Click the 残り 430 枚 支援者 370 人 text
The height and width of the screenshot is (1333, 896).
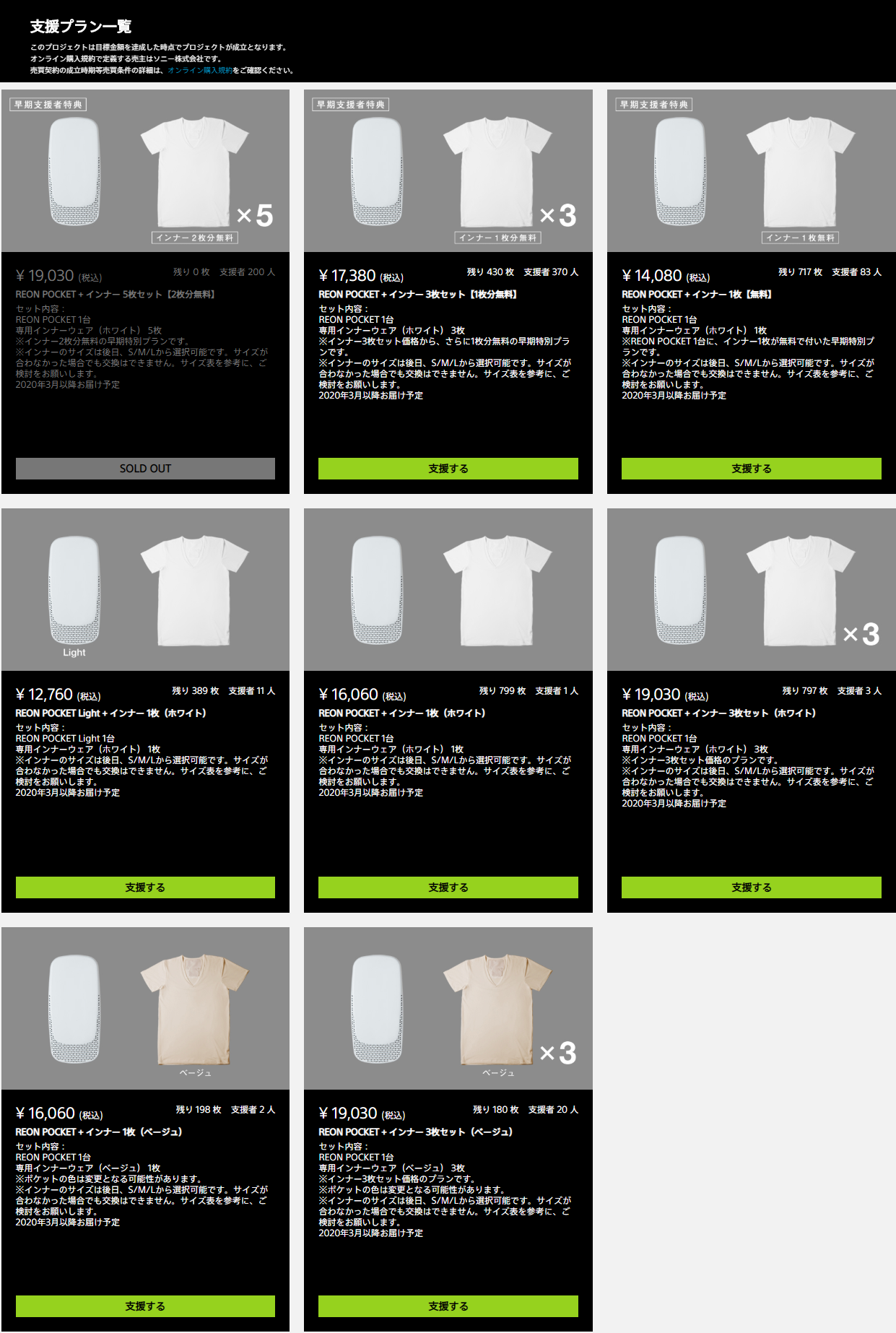pyautogui.click(x=523, y=272)
